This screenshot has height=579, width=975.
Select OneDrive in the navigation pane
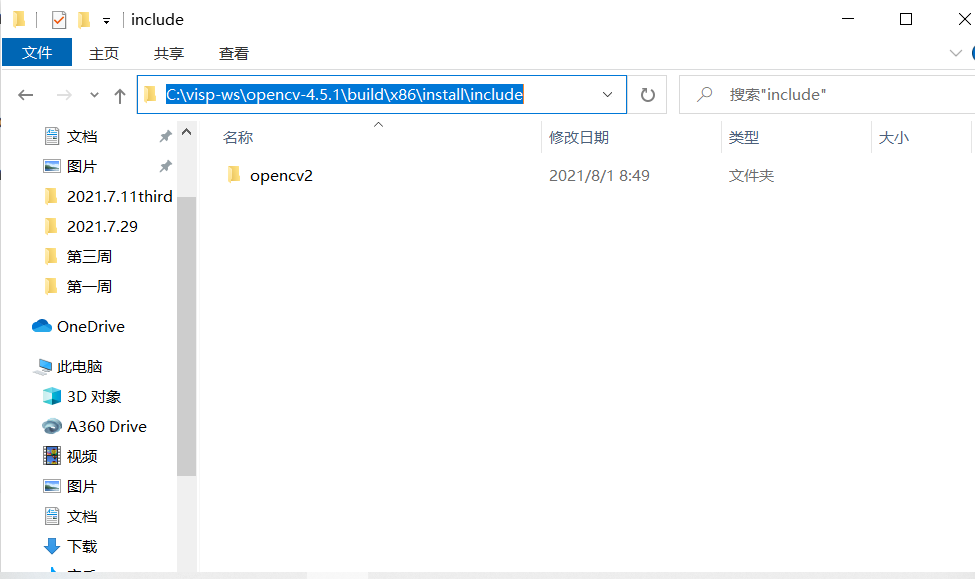(91, 327)
